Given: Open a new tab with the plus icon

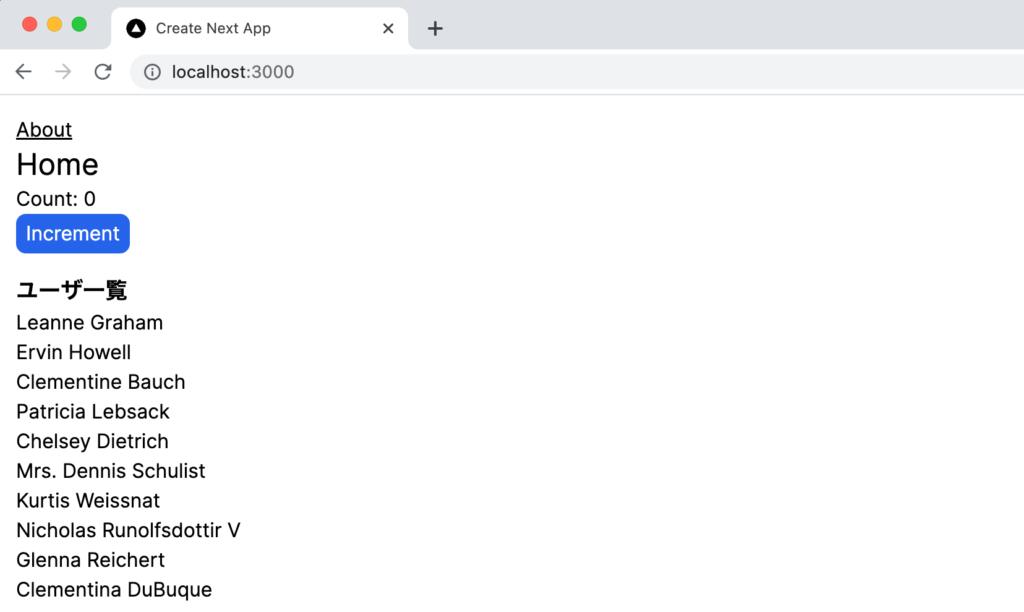Looking at the screenshot, I should 434,28.
